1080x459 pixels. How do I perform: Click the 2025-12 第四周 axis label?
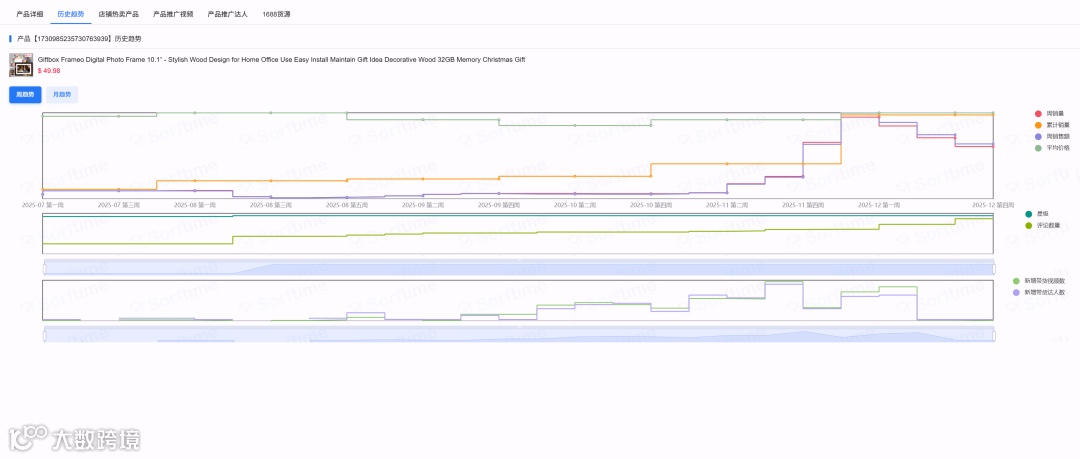tap(993, 205)
